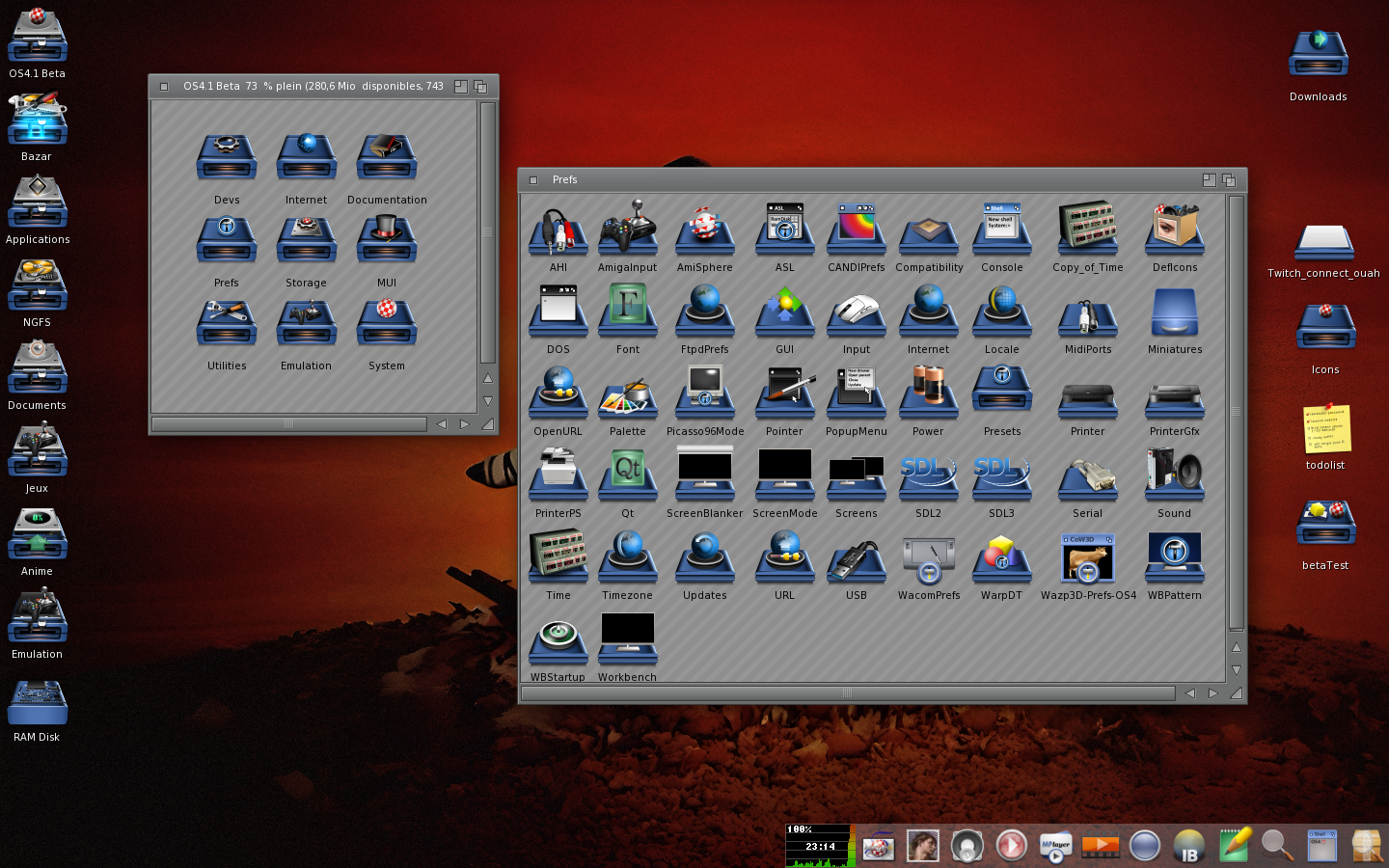Open Documentation drawer in OS4.1 Beta window
This screenshot has width=1389, height=868.
click(386, 157)
